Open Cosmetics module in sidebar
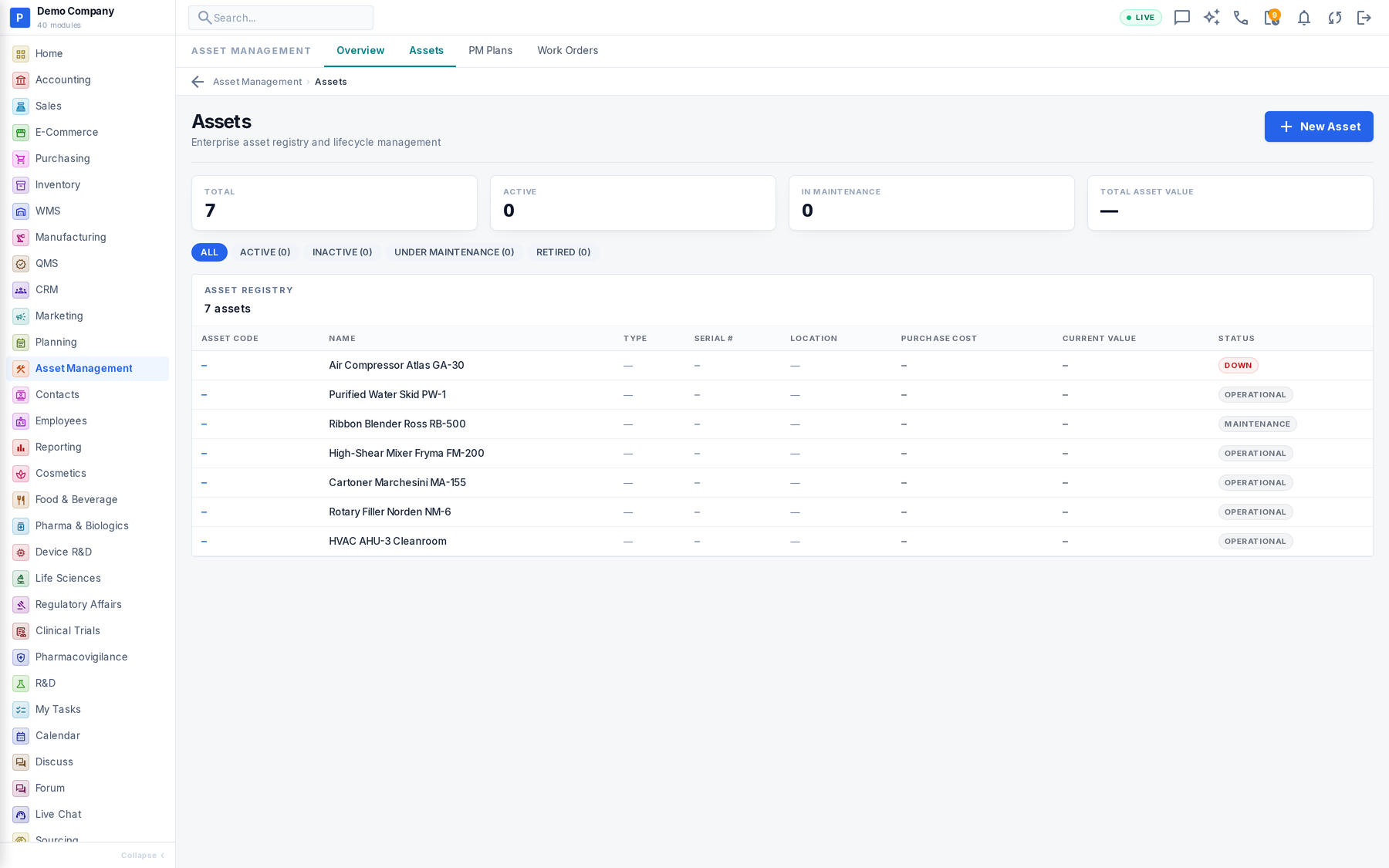This screenshot has height=868, width=1389. [87, 473]
